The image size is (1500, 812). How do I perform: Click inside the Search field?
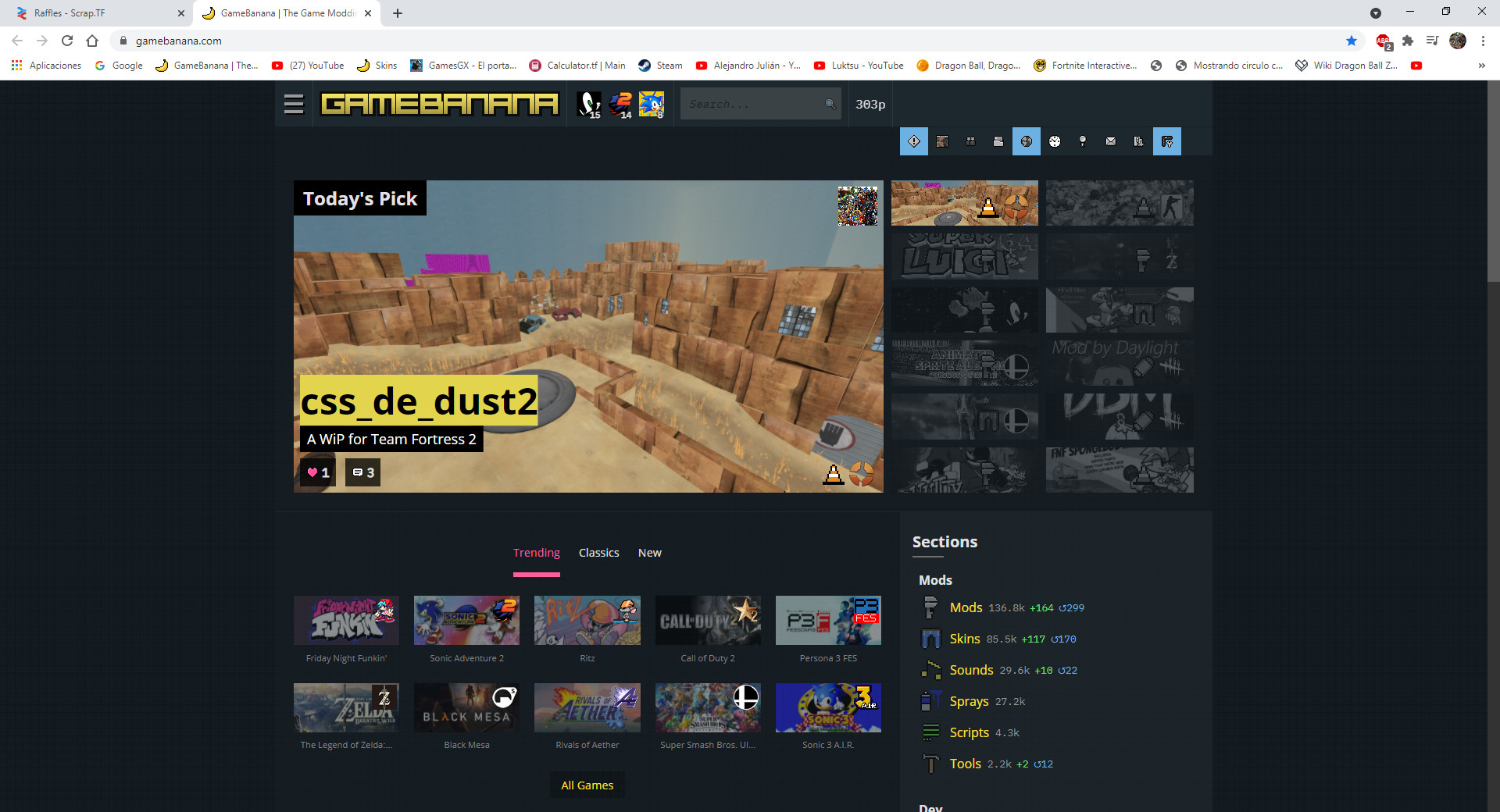pyautogui.click(x=750, y=103)
